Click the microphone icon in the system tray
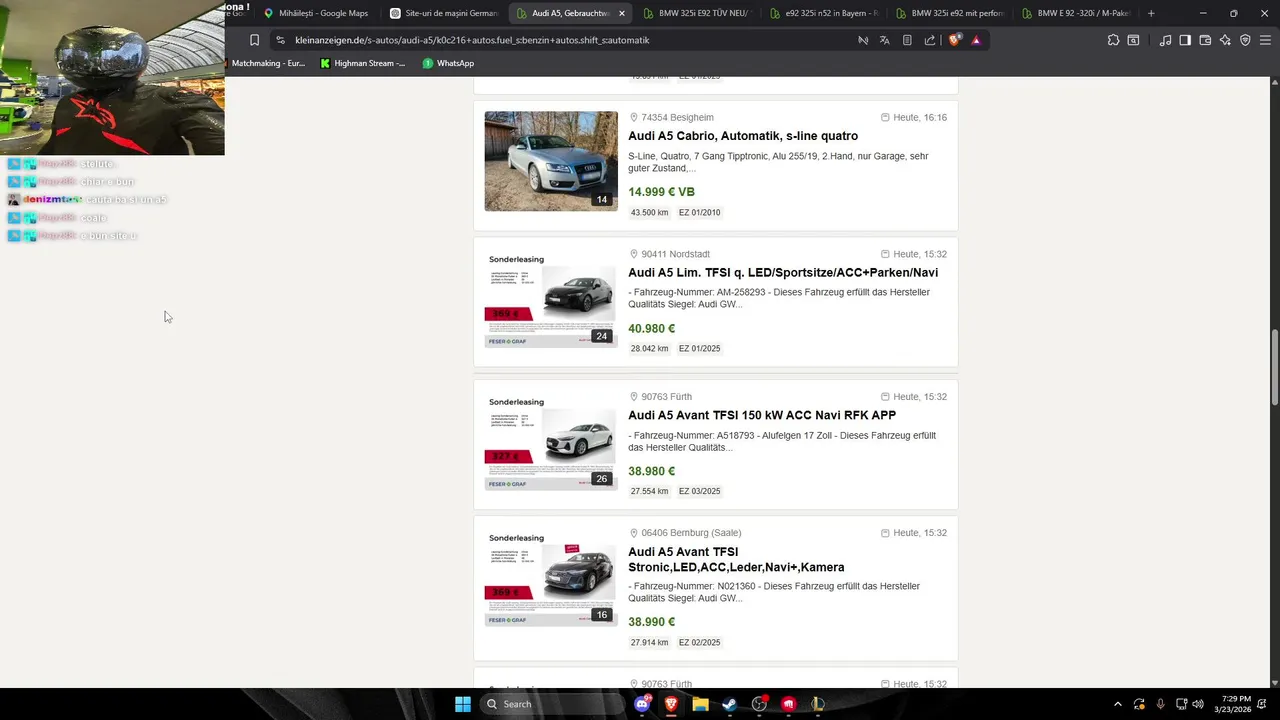Image resolution: width=1280 pixels, height=720 pixels. [1160, 704]
